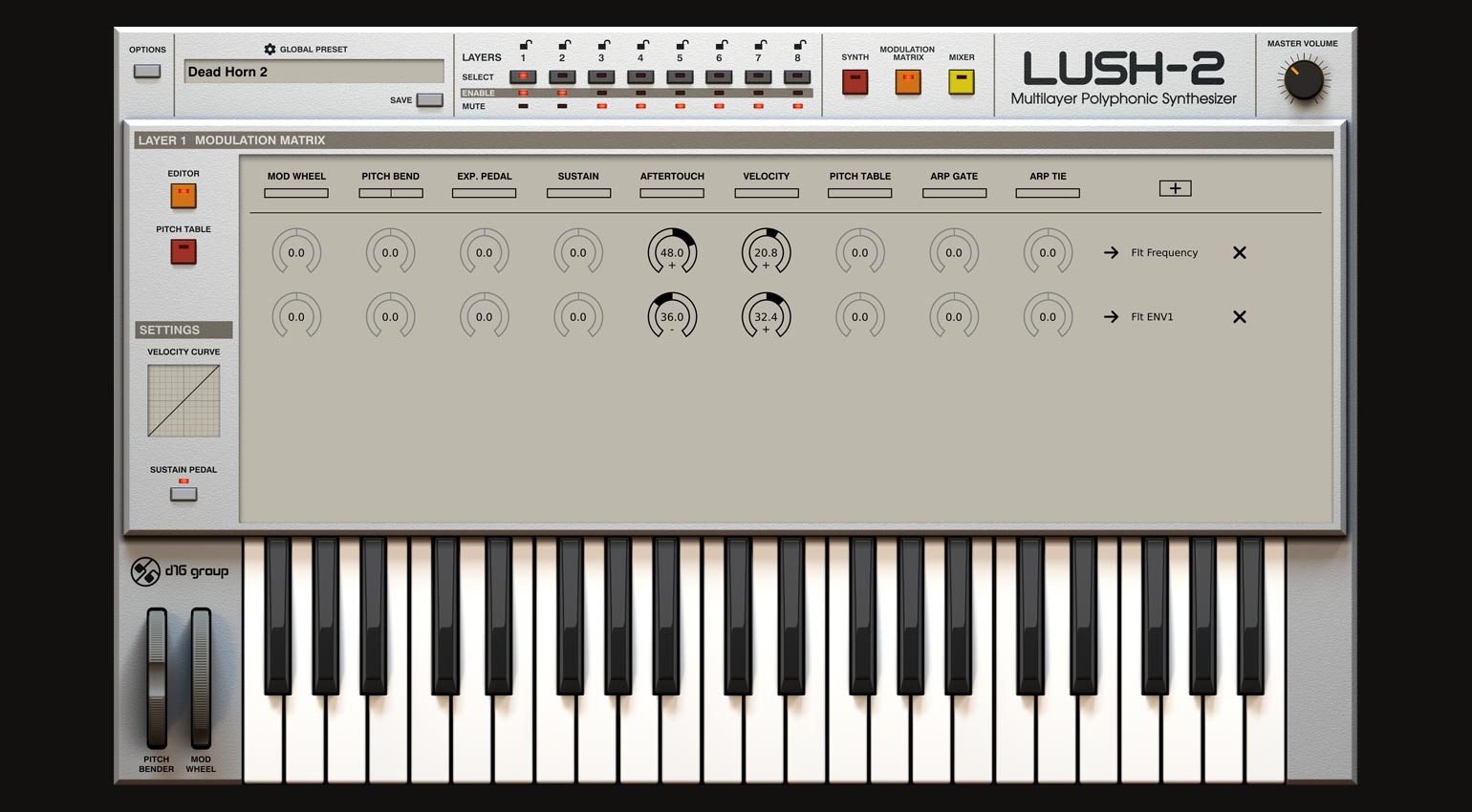Screen dimensions: 1472x812
Task: Click the Arp Tie source bar
Action: [x=1048, y=193]
